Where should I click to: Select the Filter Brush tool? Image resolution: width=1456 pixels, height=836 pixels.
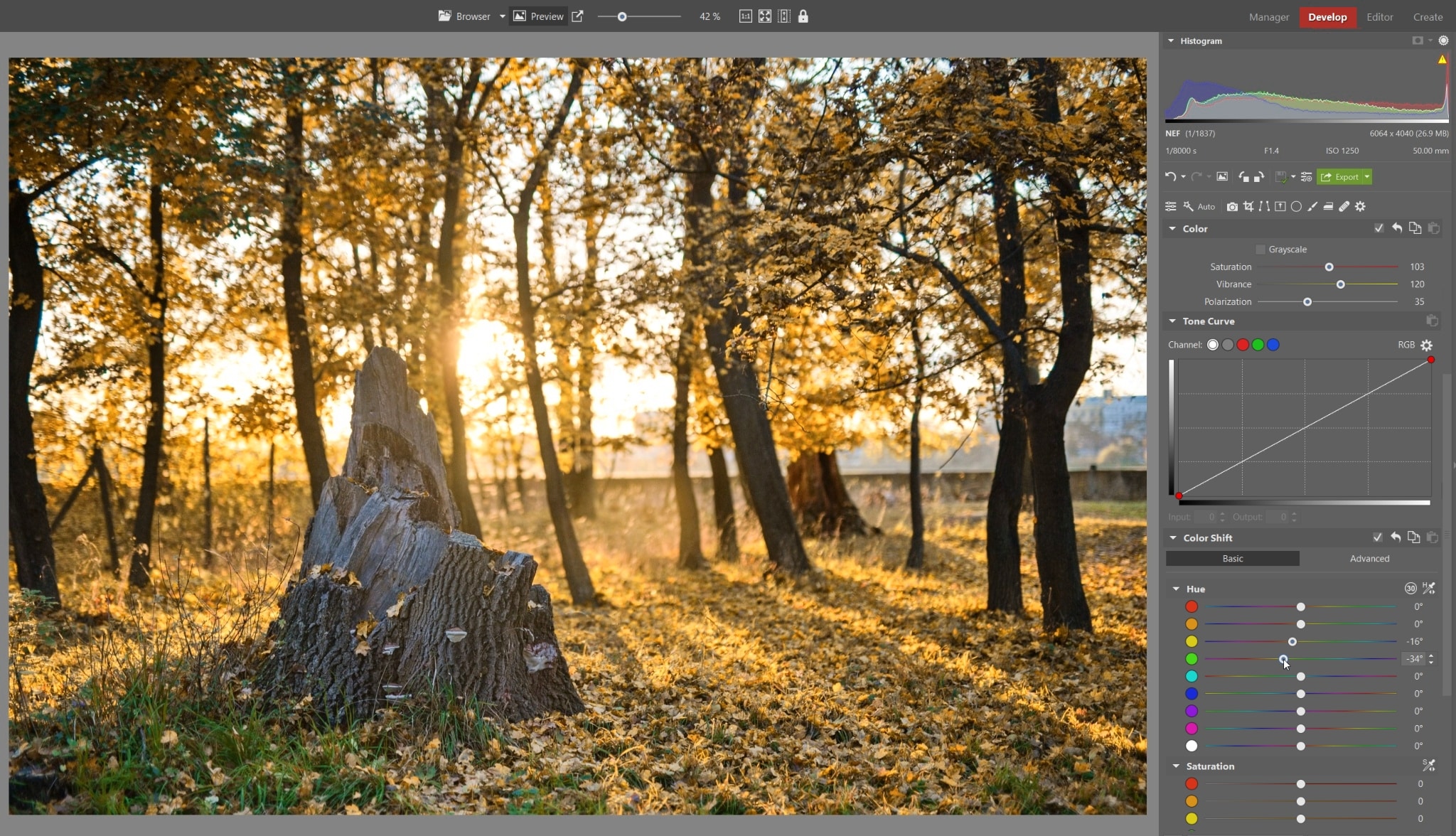tap(1312, 206)
